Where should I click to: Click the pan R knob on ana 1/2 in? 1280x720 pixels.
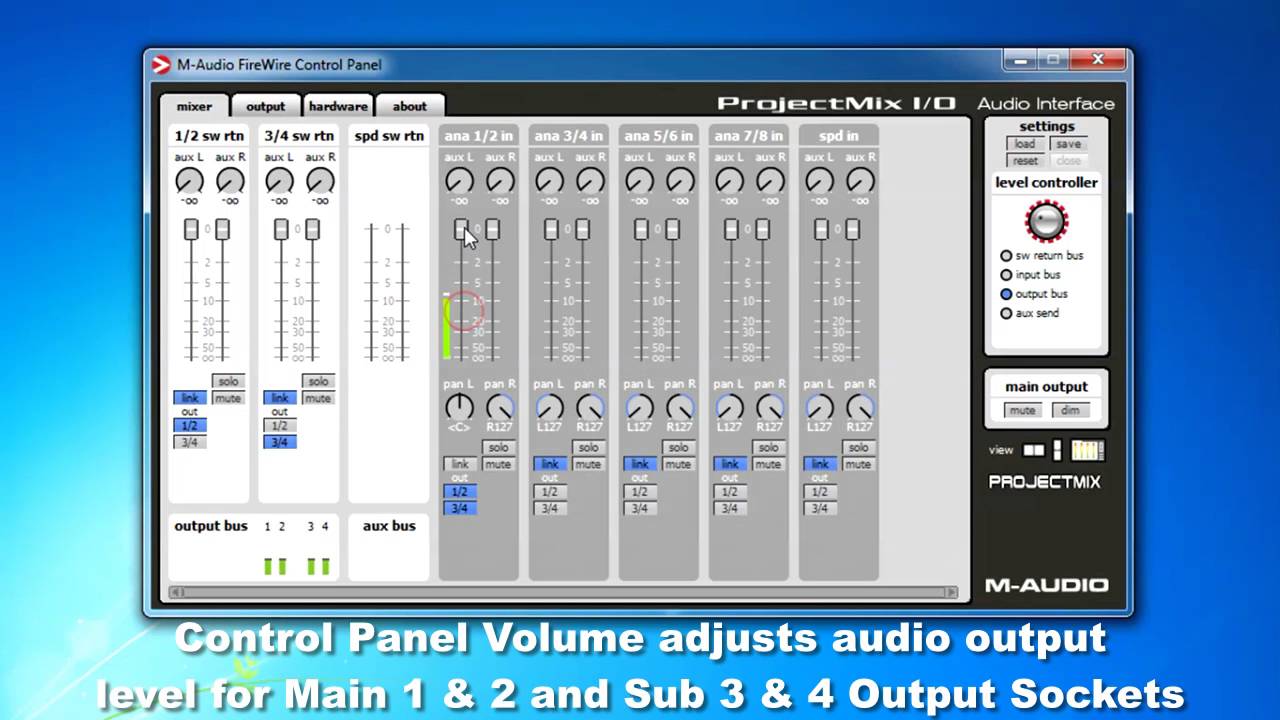coord(500,407)
